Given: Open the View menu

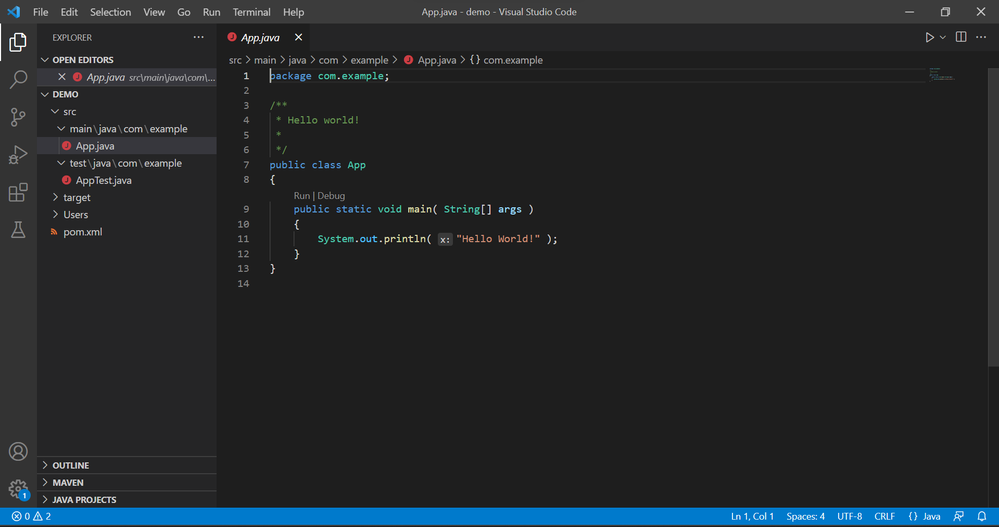Looking at the screenshot, I should coord(154,11).
